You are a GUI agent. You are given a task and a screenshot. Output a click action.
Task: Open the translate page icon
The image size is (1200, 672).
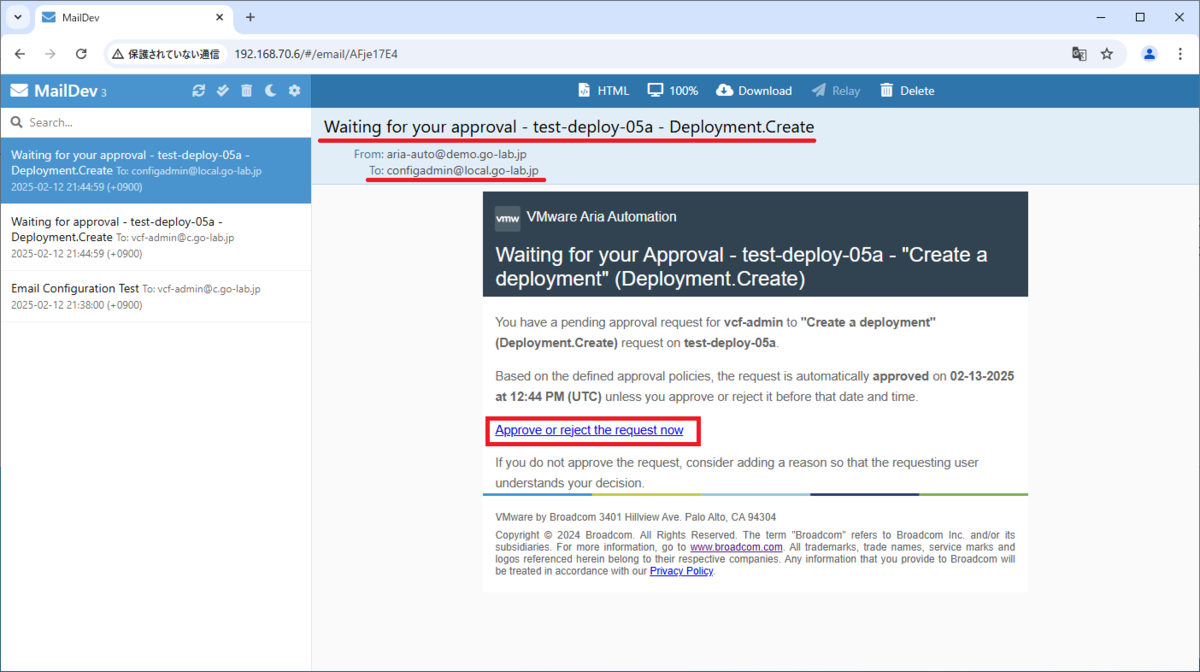[x=1079, y=54]
